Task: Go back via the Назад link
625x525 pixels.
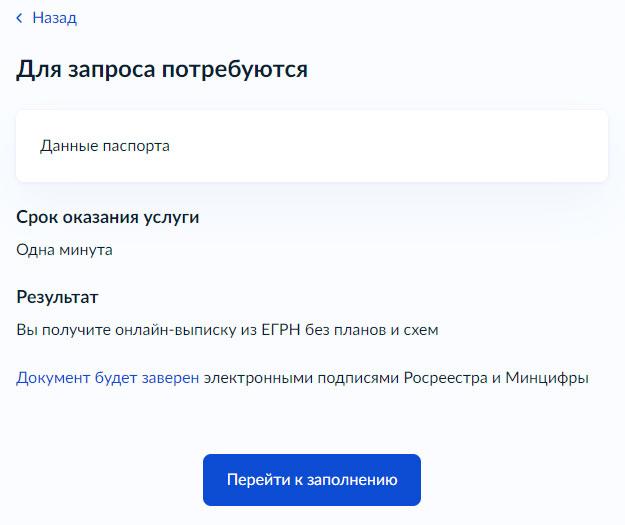Action: (x=54, y=18)
